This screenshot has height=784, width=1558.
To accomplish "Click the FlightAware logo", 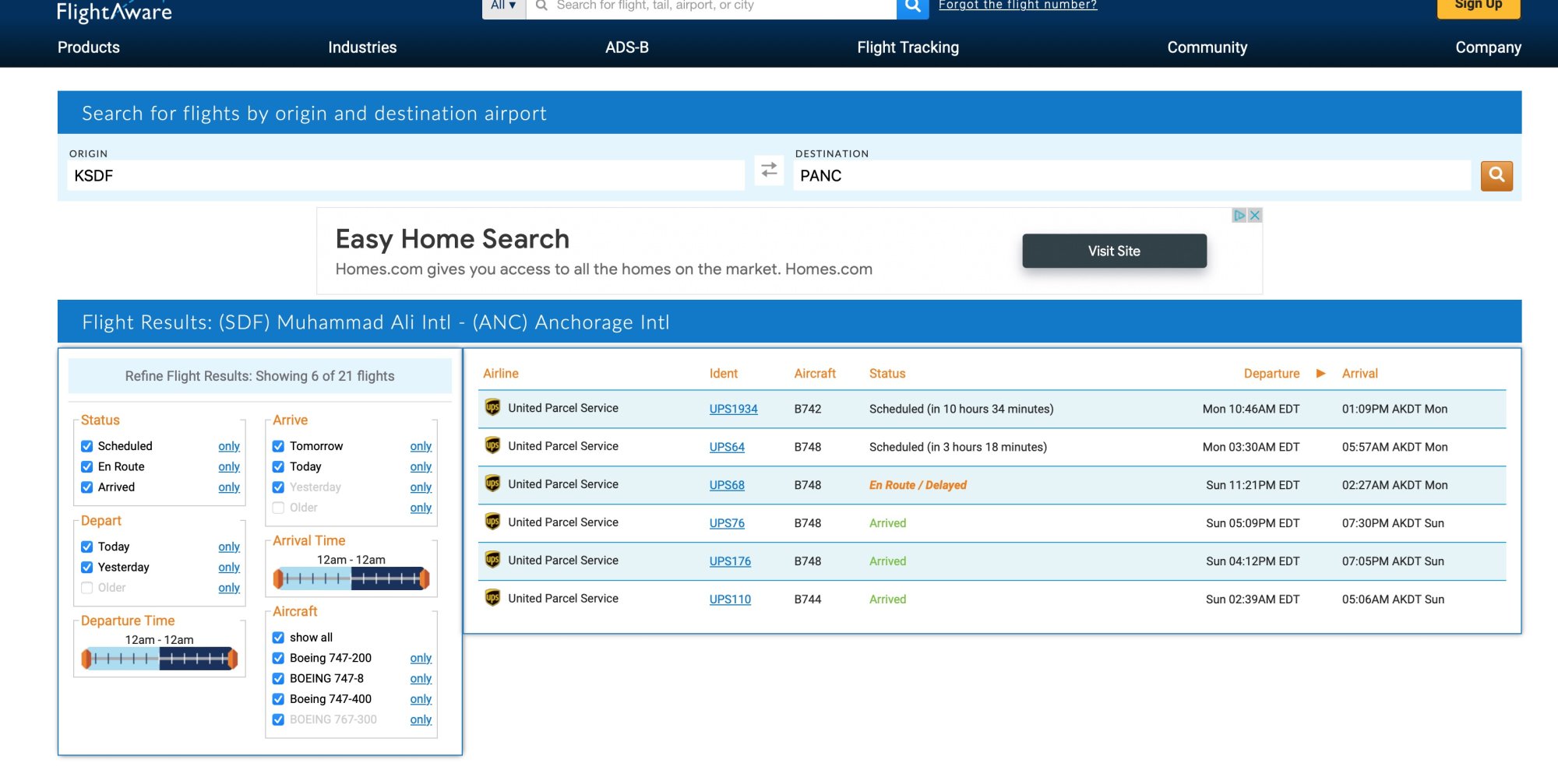I will point(115,12).
